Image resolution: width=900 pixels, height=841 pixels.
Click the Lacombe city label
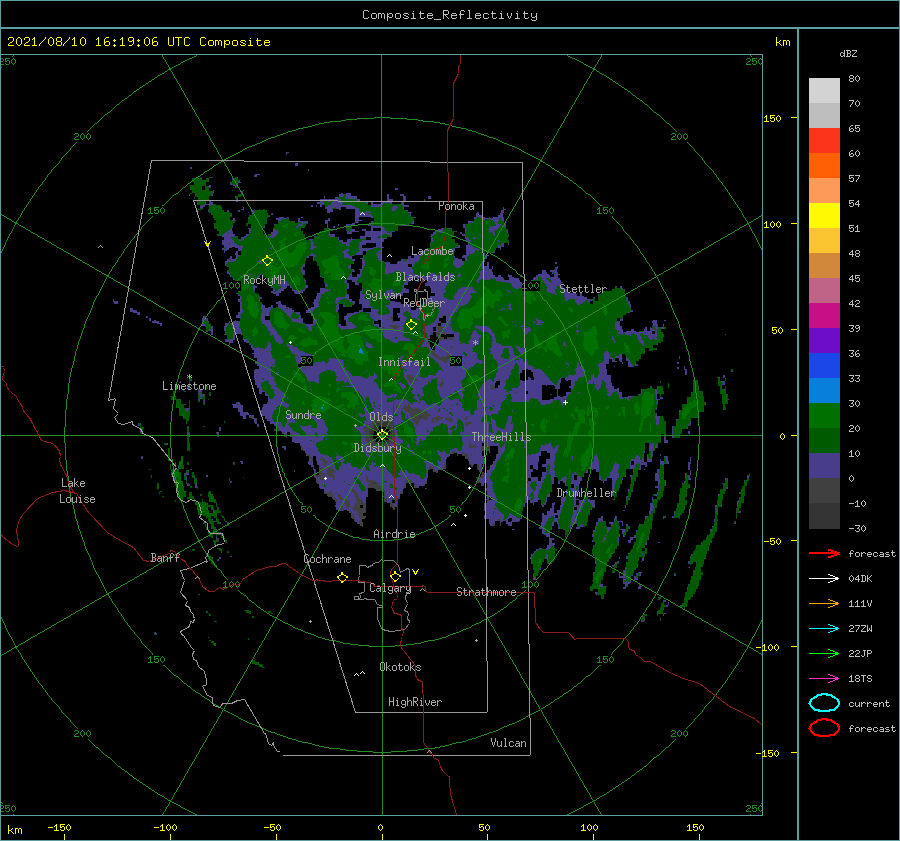(432, 251)
